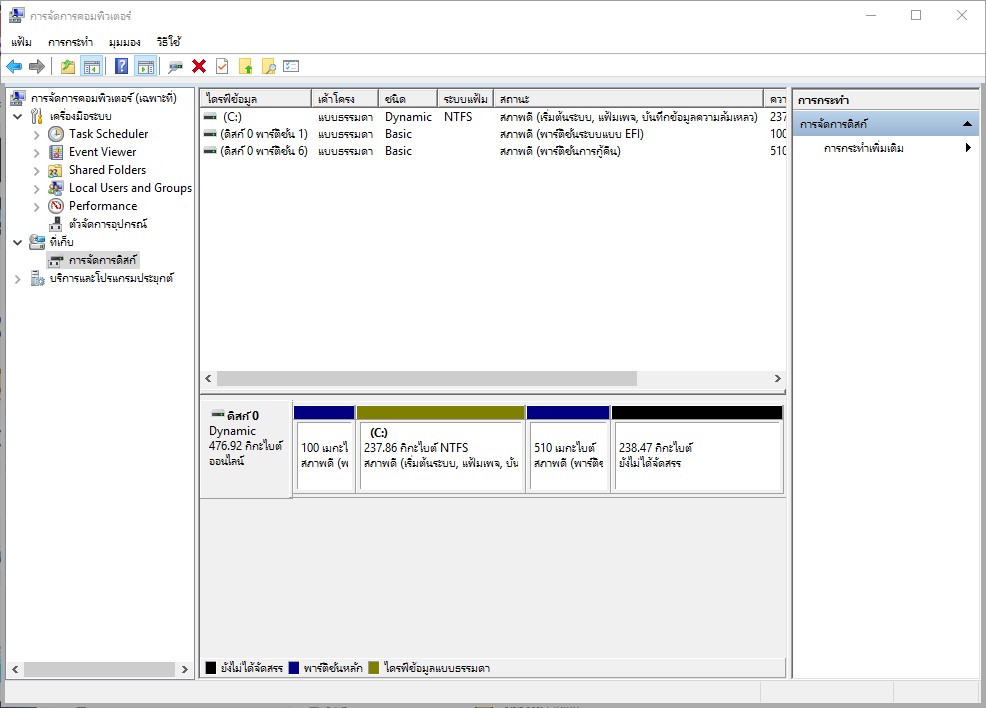The width and height of the screenshot is (986, 708).
Task: Select ตัวจัดการอุปกรณ์ in the navigation tree
Action: coord(108,224)
